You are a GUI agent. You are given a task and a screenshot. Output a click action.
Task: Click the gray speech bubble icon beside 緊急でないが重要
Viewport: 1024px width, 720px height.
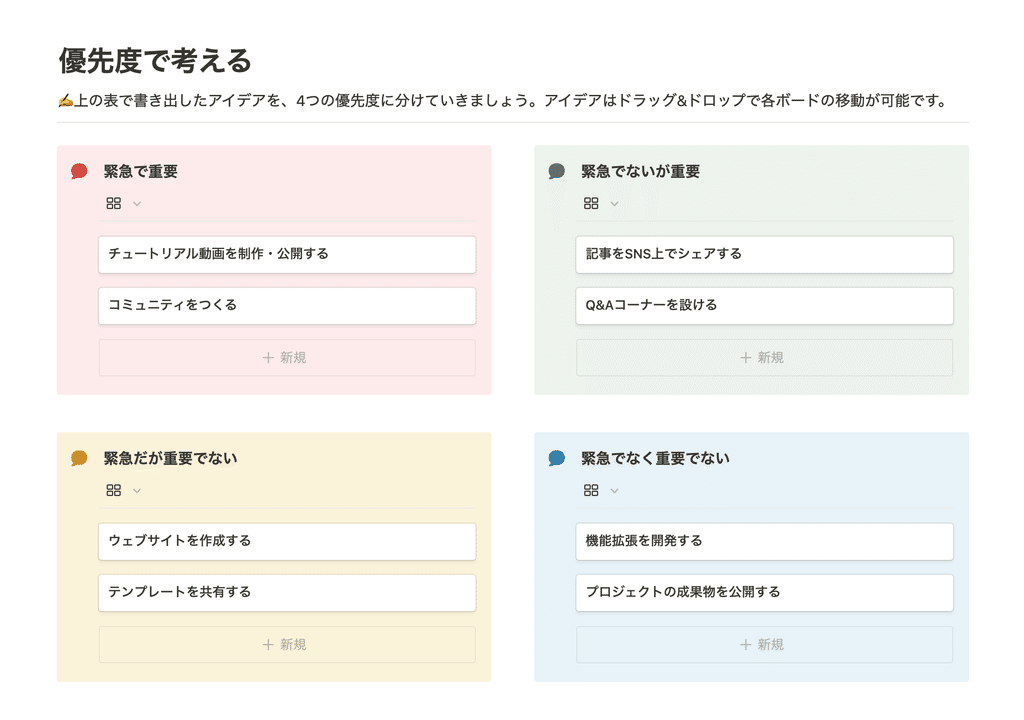pos(556,171)
